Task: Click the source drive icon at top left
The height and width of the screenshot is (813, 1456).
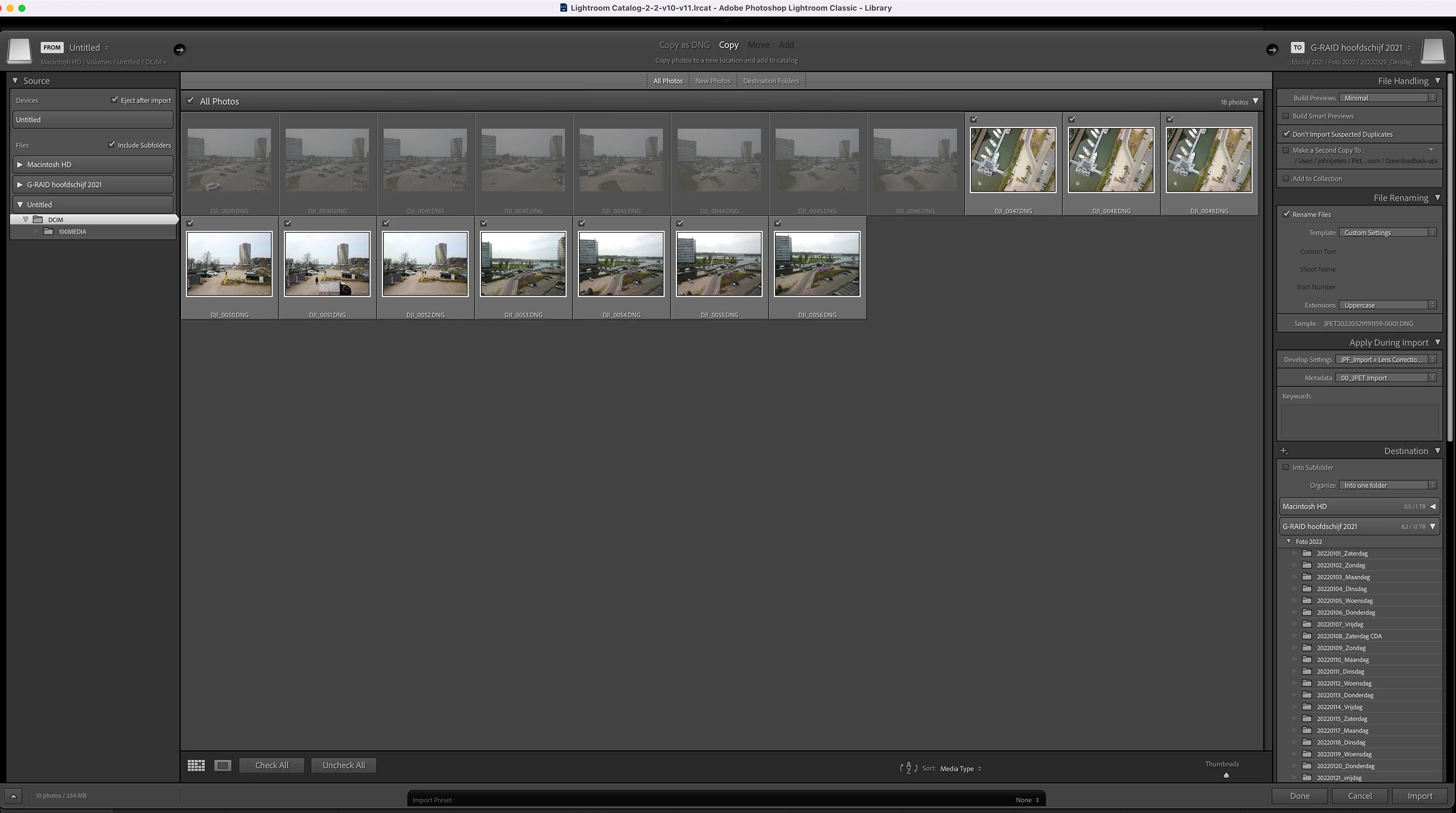Action: pos(19,51)
